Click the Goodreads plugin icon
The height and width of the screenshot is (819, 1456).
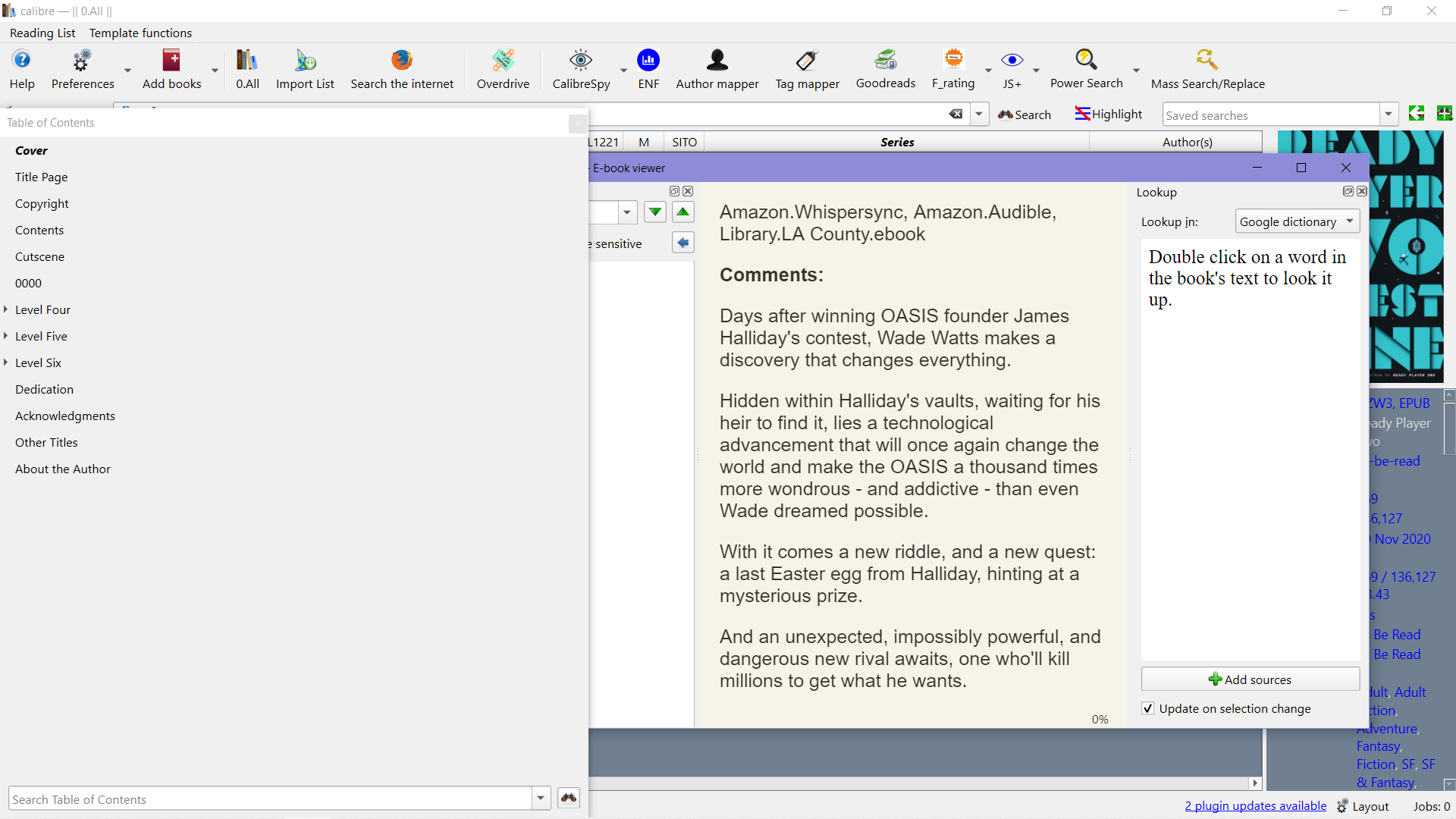(885, 68)
